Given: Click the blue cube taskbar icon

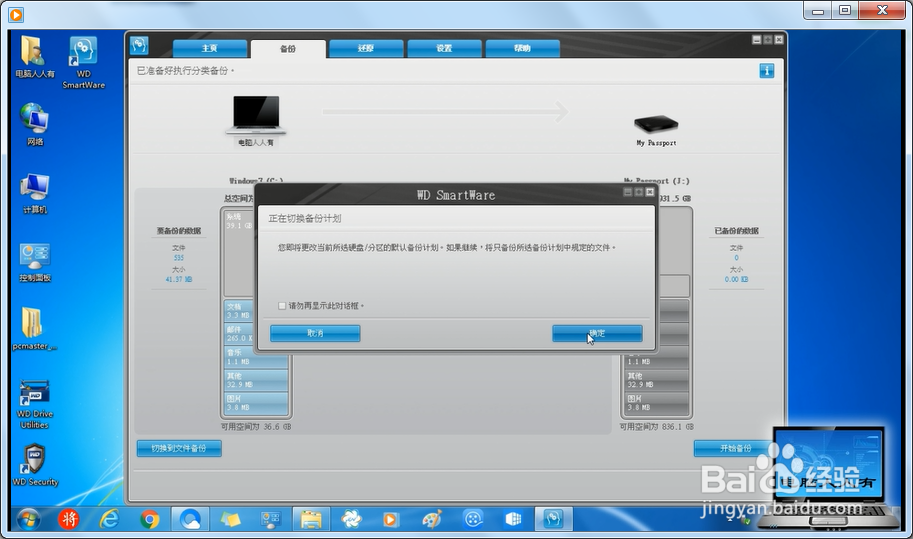Looking at the screenshot, I should tap(513, 519).
